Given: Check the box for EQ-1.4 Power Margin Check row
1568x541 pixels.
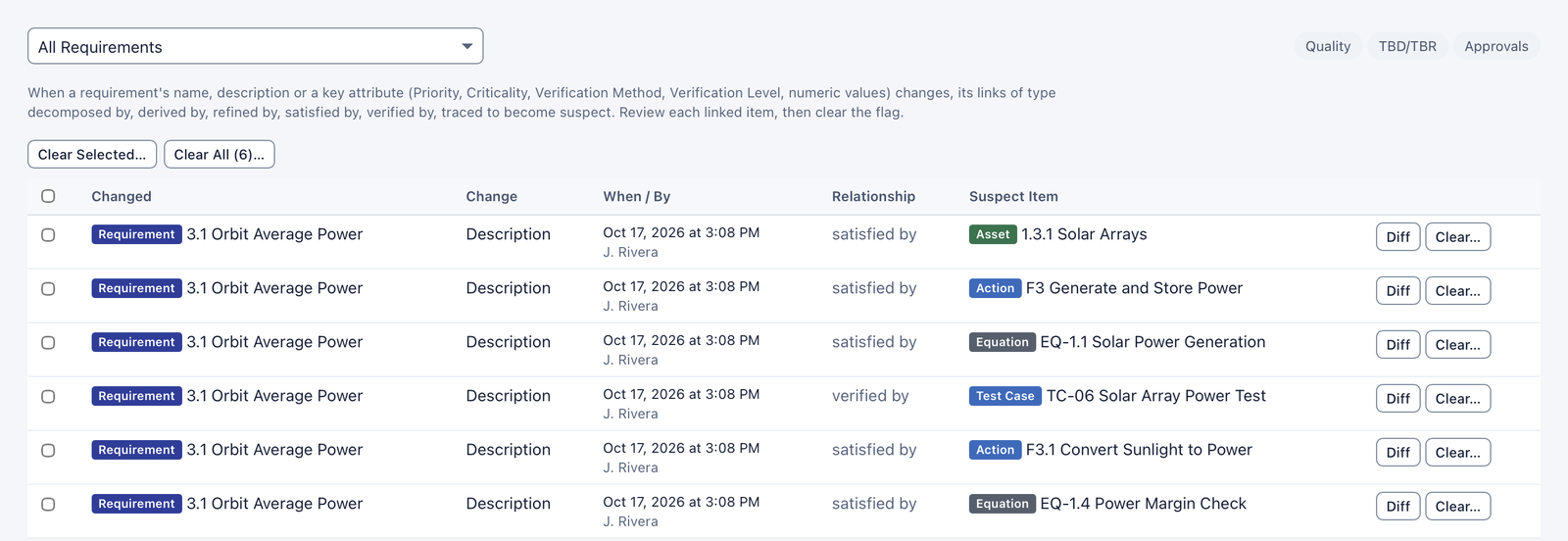Looking at the screenshot, I should 48,505.
